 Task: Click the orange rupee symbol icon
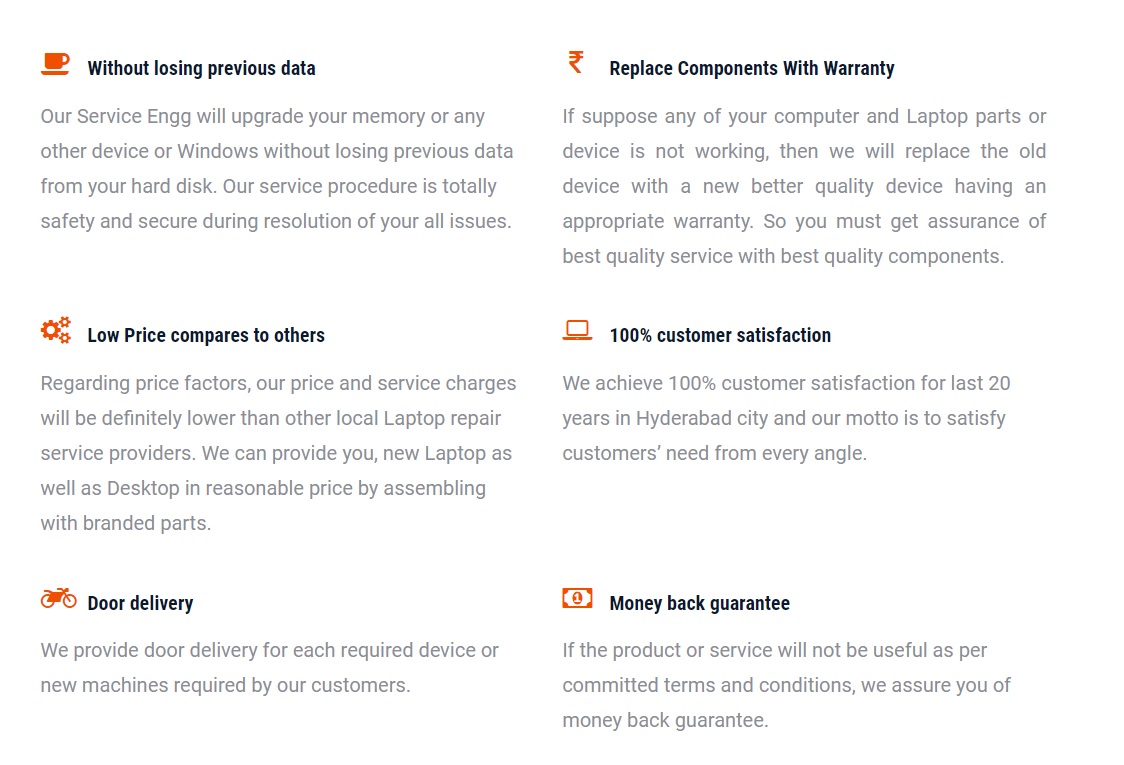[x=576, y=62]
